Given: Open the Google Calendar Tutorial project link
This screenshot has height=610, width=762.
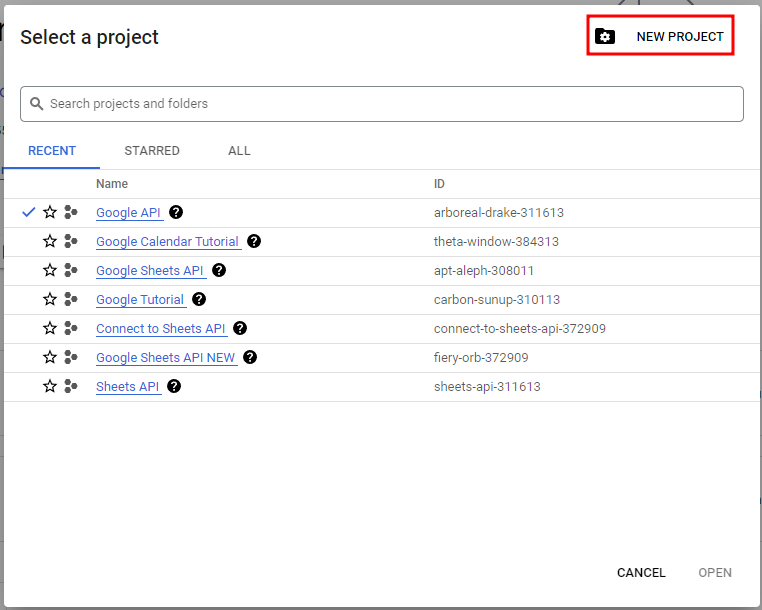Looking at the screenshot, I should click(x=168, y=242).
